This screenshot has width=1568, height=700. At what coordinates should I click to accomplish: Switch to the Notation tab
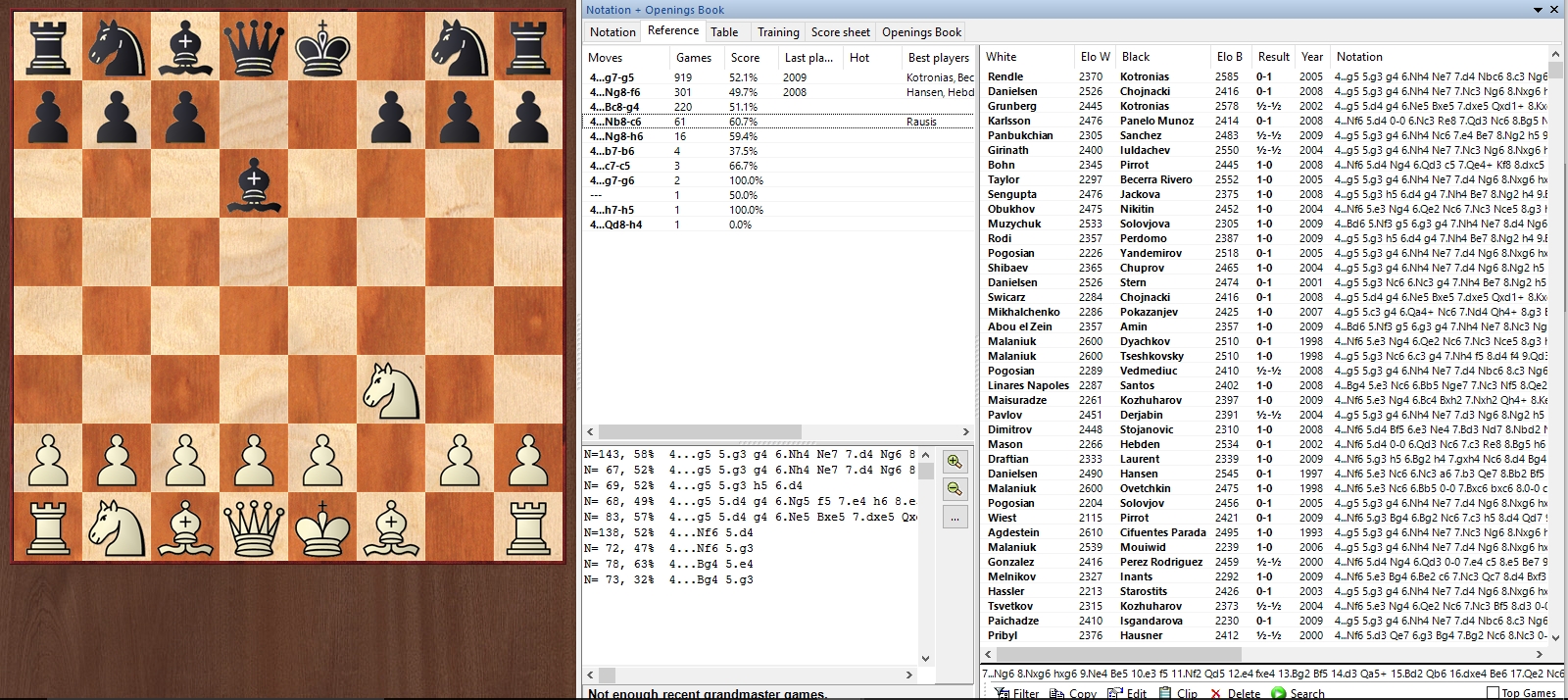612,32
